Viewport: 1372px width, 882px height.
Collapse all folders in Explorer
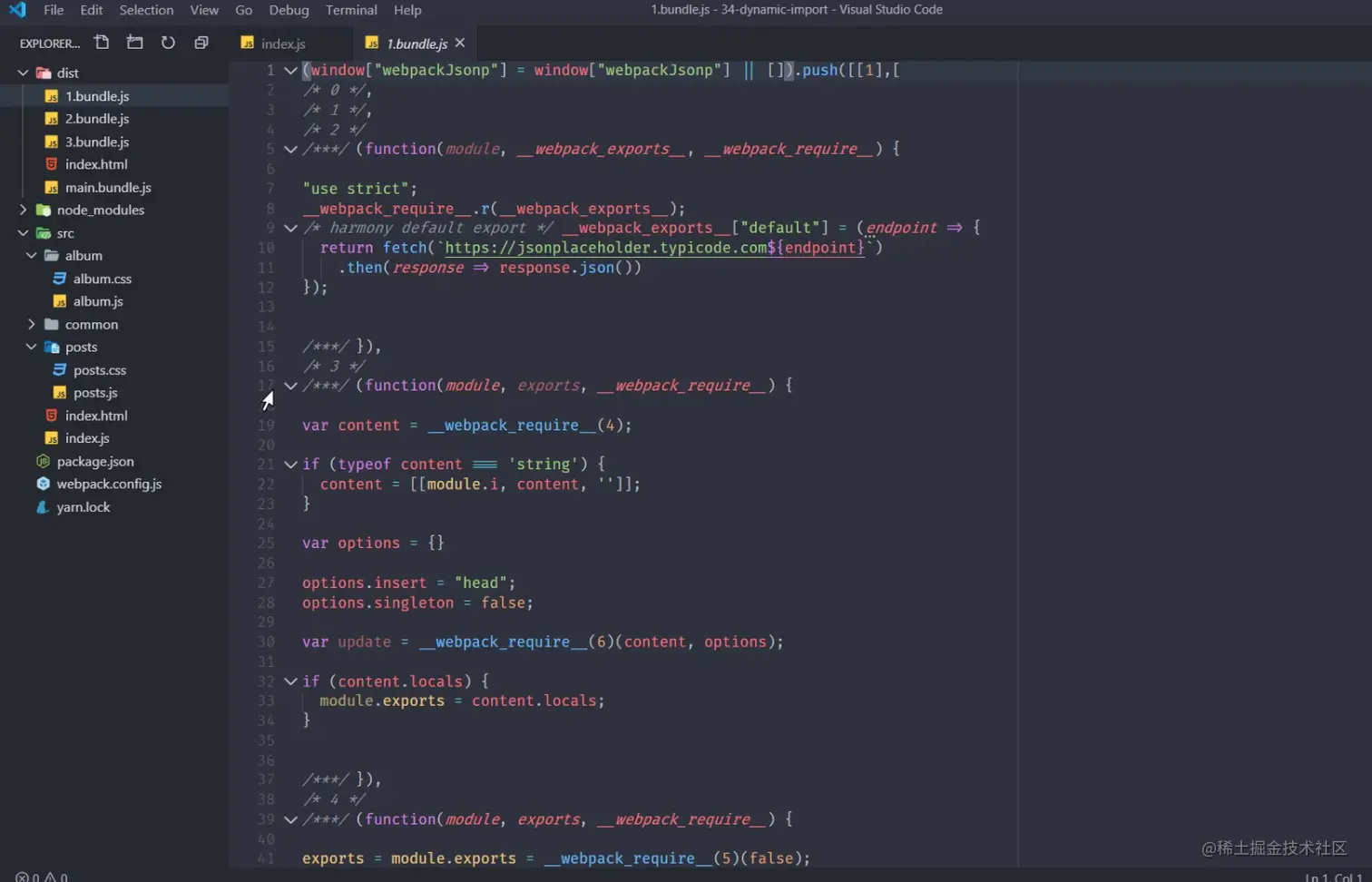(201, 43)
